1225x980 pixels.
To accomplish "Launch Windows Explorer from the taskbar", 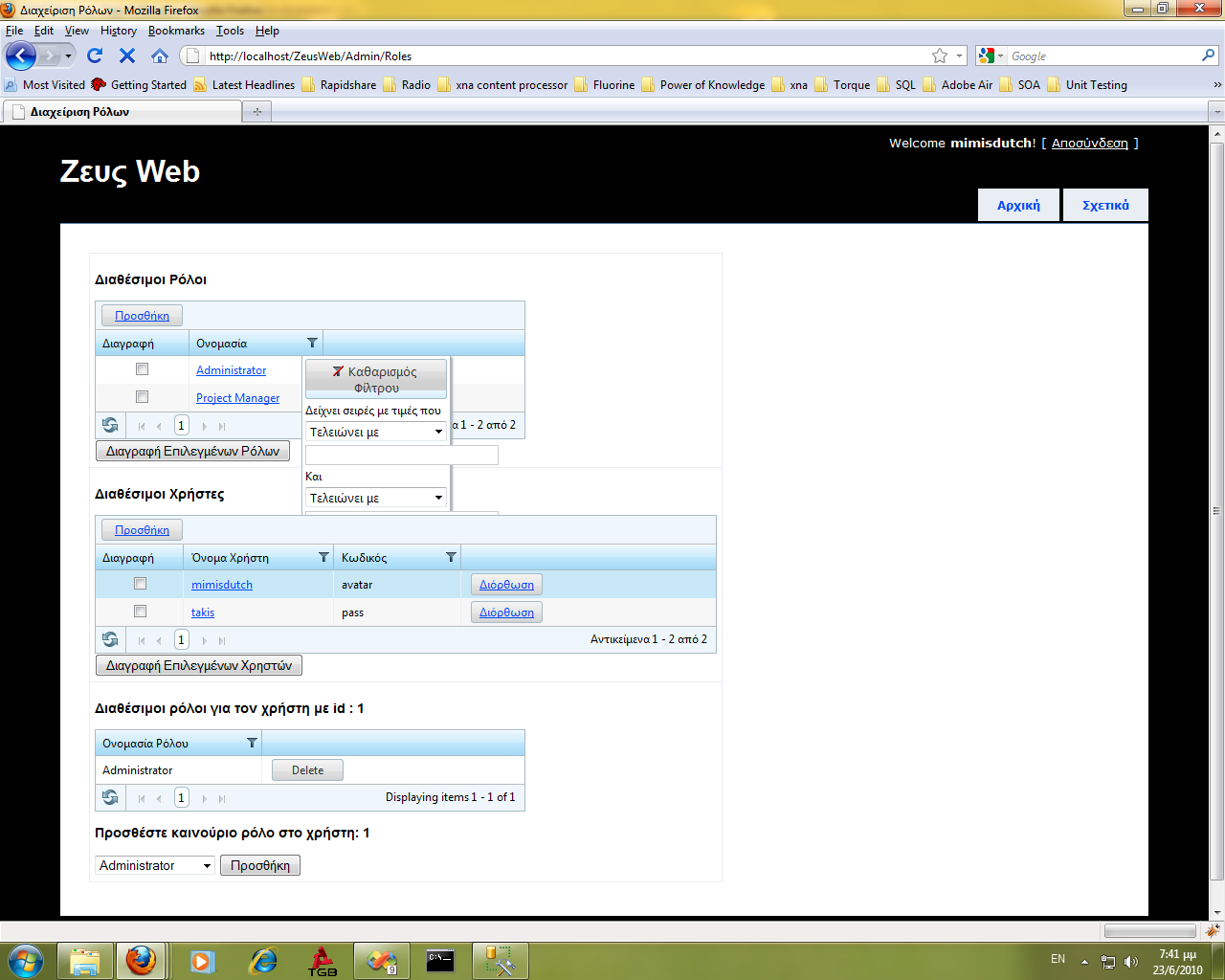I will tap(85, 961).
